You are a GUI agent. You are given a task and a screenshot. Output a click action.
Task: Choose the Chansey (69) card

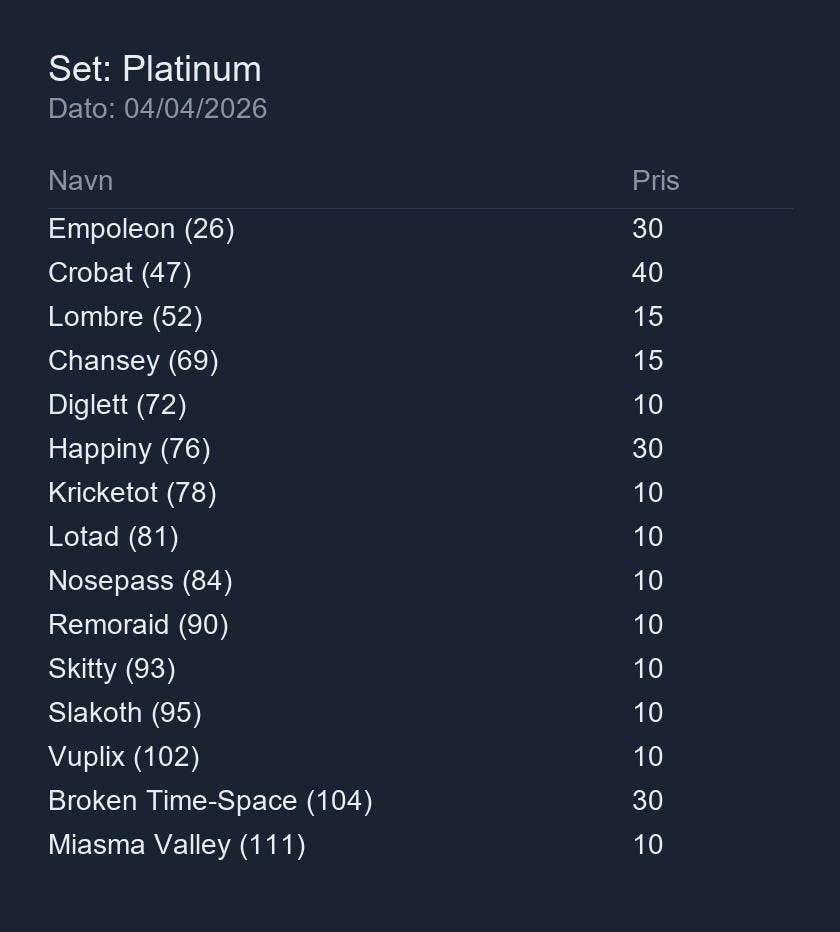[x=133, y=361]
